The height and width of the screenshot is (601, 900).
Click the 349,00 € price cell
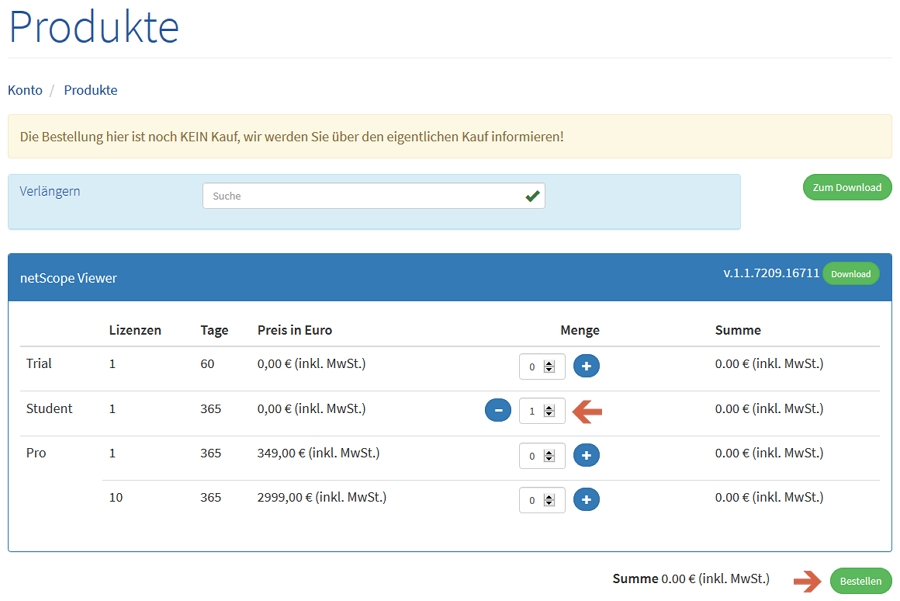coord(319,453)
